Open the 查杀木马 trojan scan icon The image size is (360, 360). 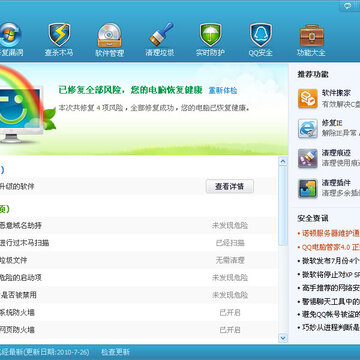click(59, 35)
